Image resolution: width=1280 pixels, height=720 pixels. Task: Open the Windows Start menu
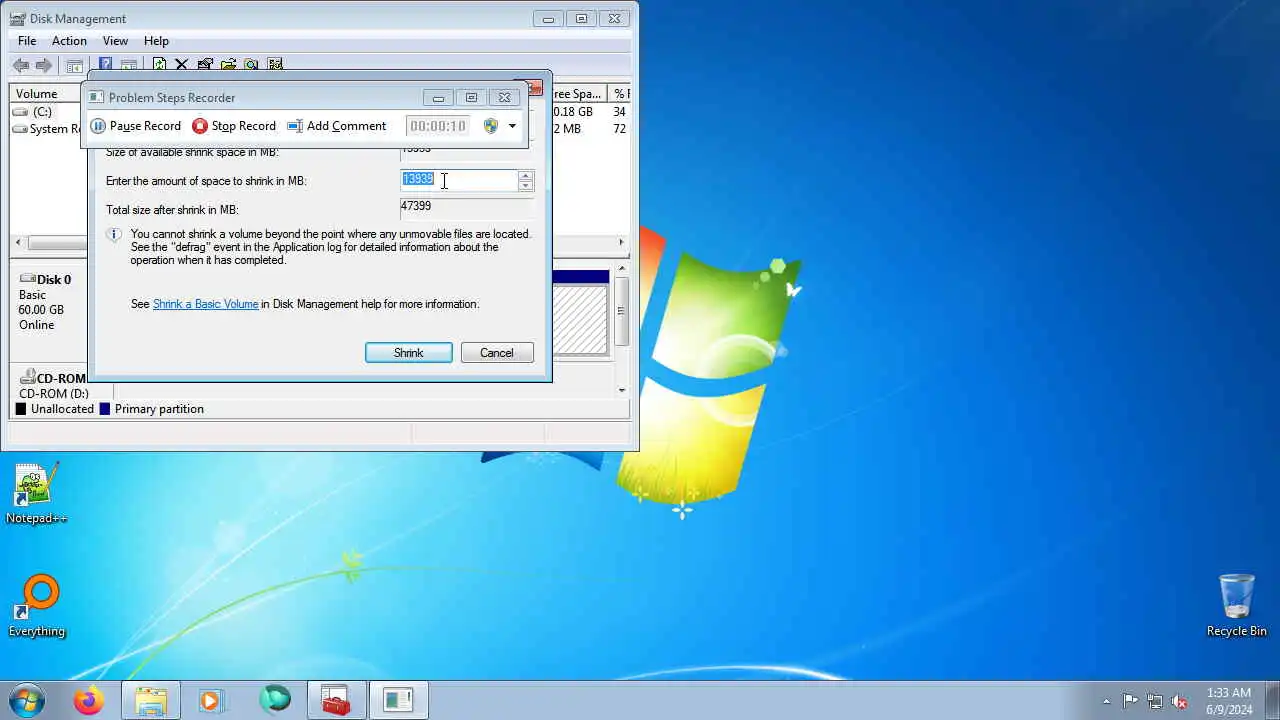pos(27,700)
